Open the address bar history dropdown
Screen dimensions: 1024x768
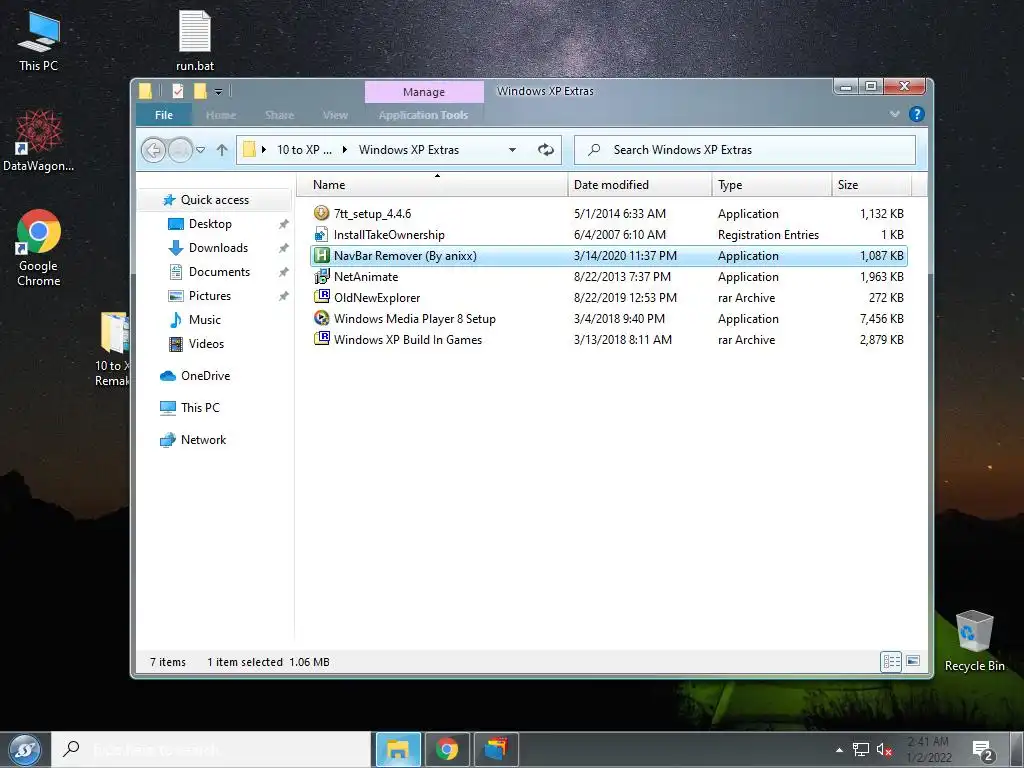click(513, 150)
